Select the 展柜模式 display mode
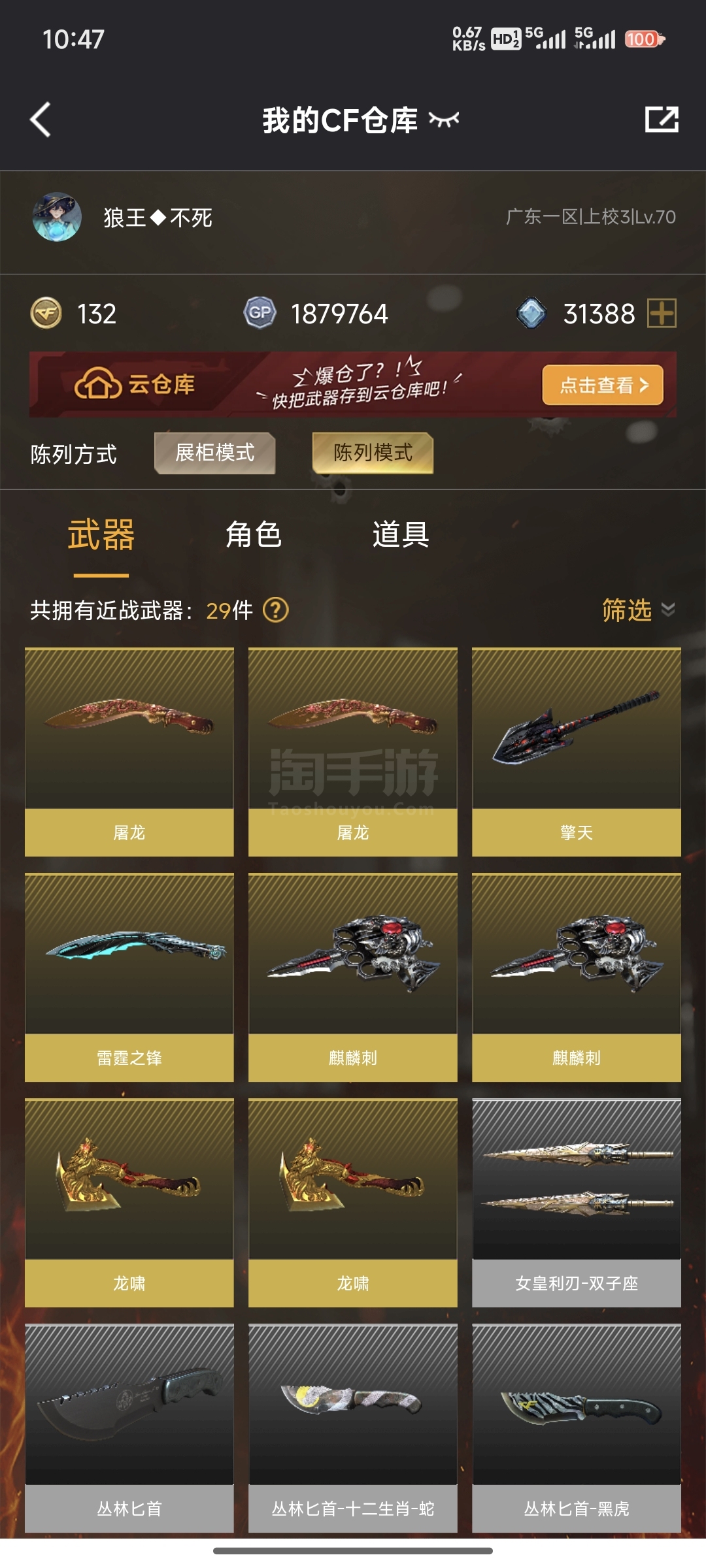The image size is (706, 1568). pyautogui.click(x=214, y=453)
